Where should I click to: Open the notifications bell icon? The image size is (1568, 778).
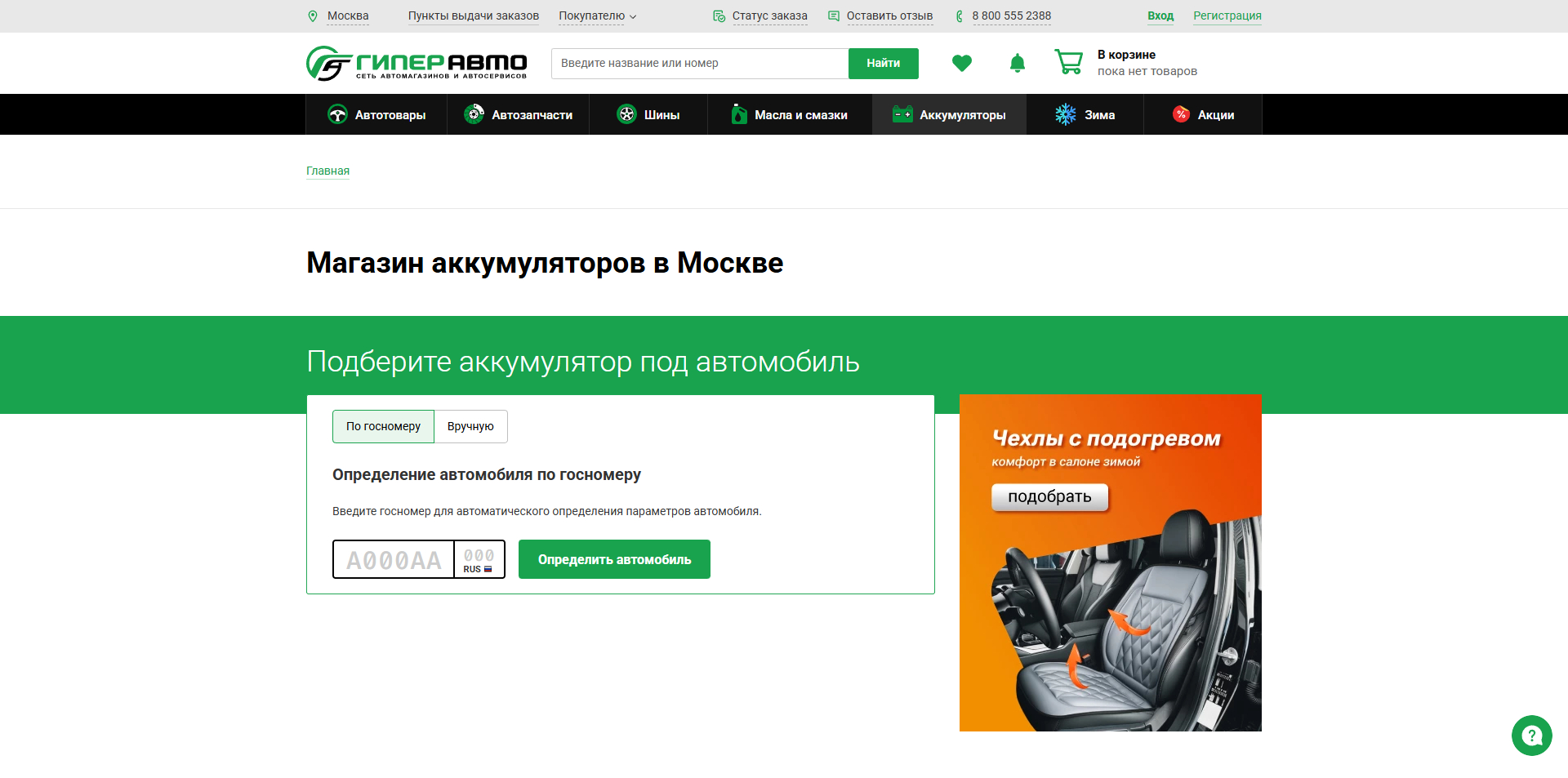point(1017,63)
